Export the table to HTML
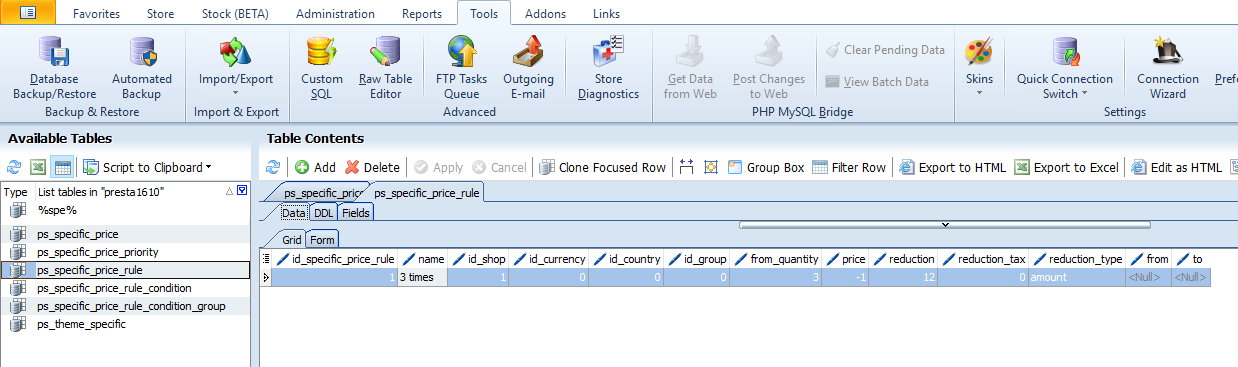Viewport: 1238px width, 367px height. [x=953, y=168]
